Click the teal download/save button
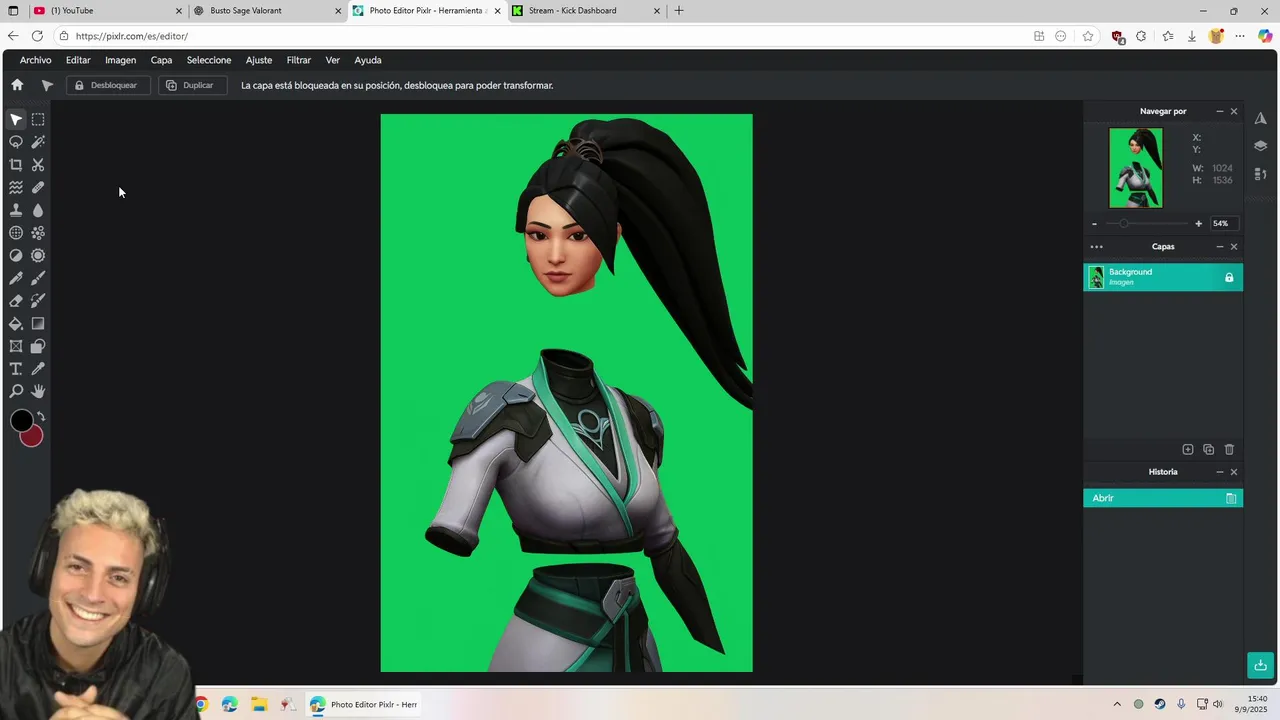 click(x=1260, y=666)
